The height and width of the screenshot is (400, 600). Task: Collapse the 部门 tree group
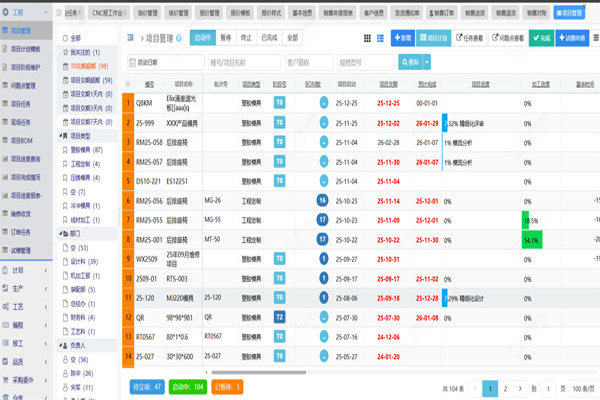60,233
